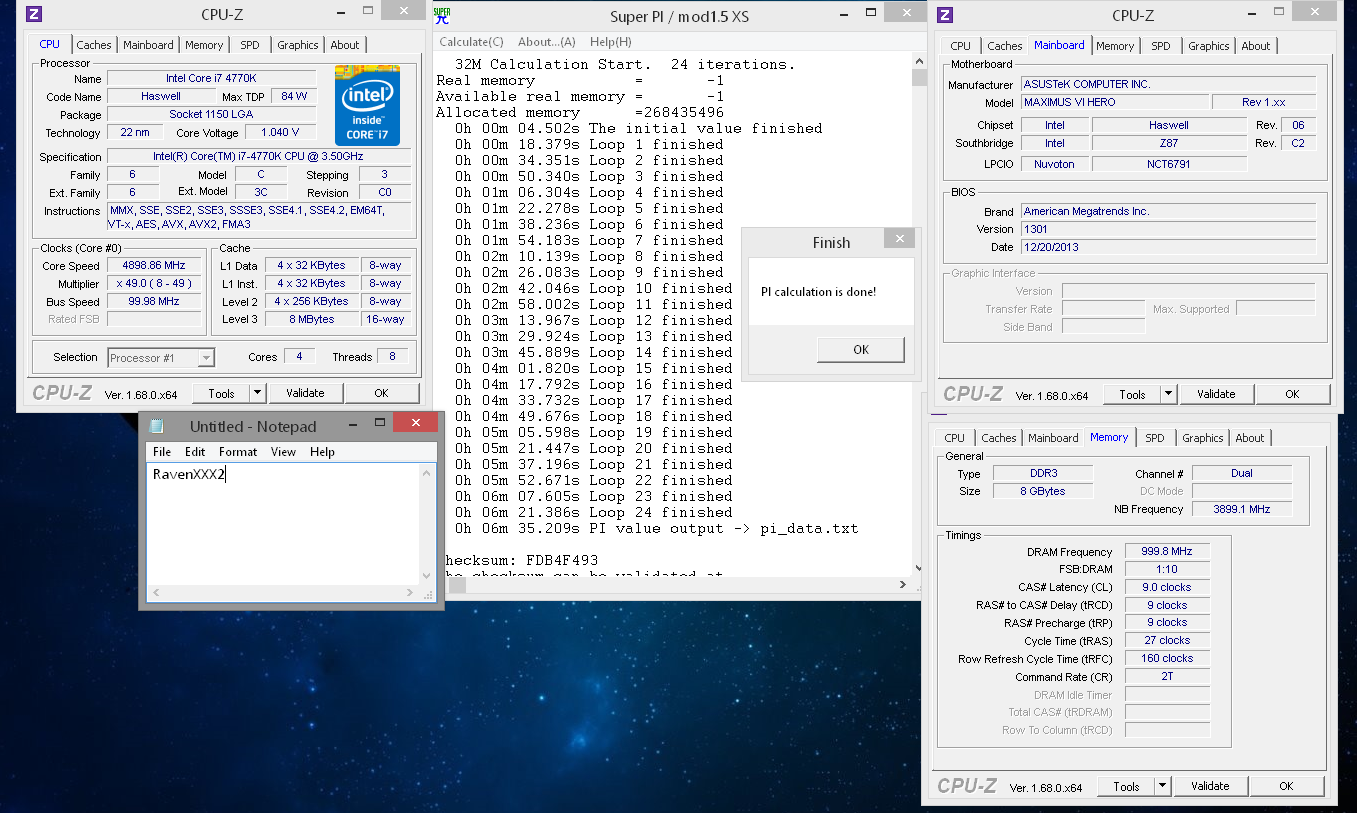Close the Finish dialog with X button

tap(899, 238)
